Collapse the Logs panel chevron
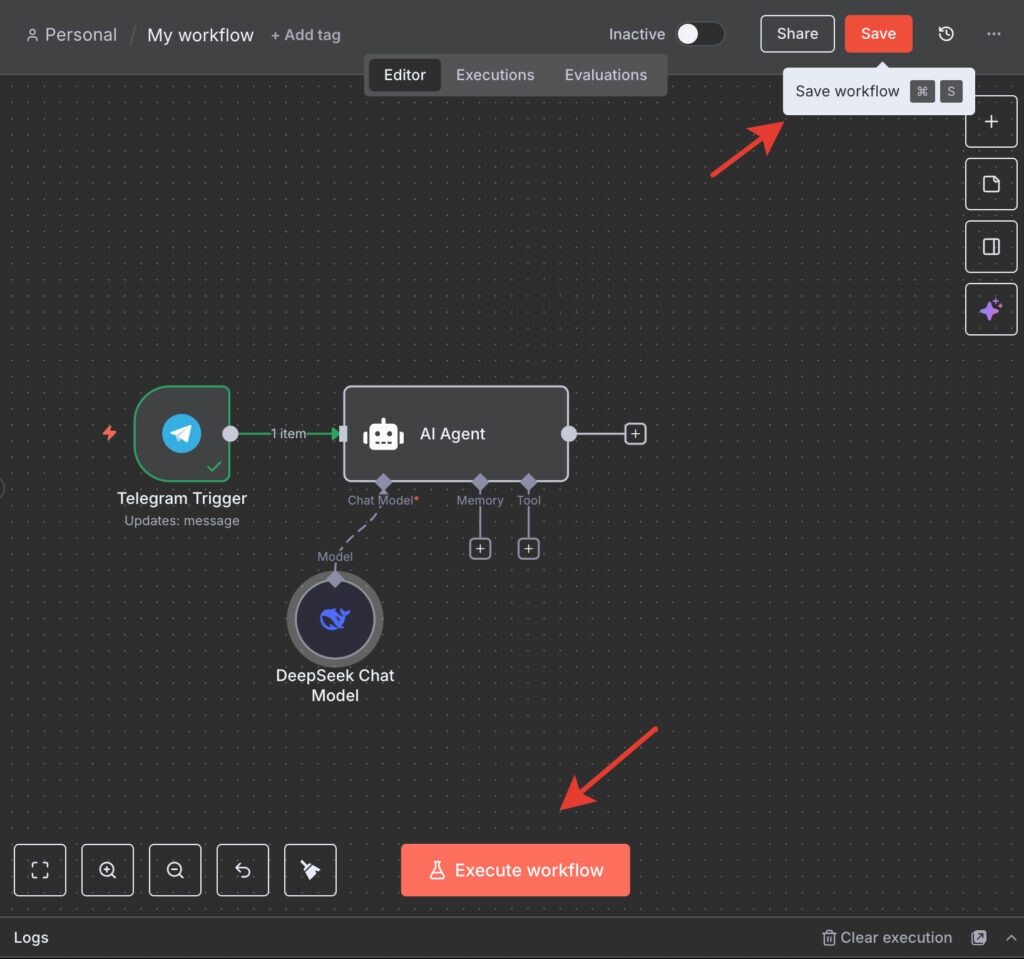The height and width of the screenshot is (959, 1024). (x=1010, y=938)
